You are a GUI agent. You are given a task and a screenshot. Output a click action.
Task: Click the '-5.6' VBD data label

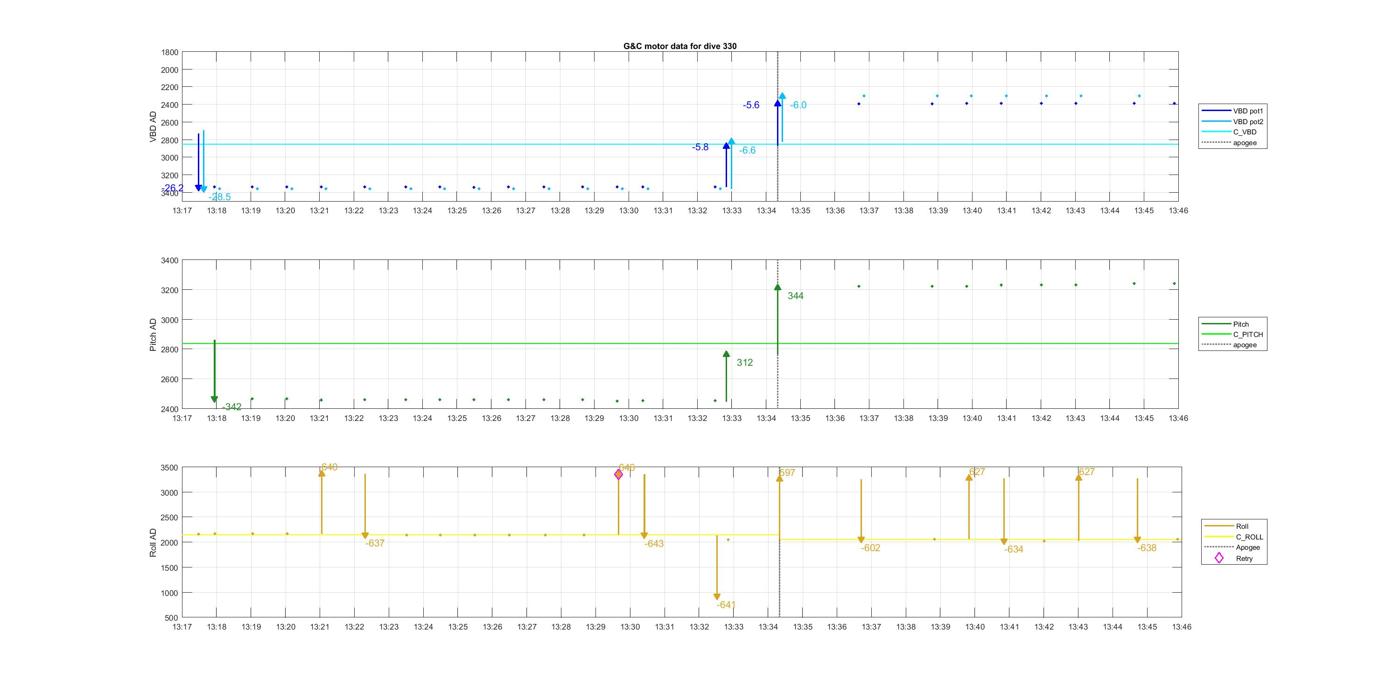click(751, 105)
